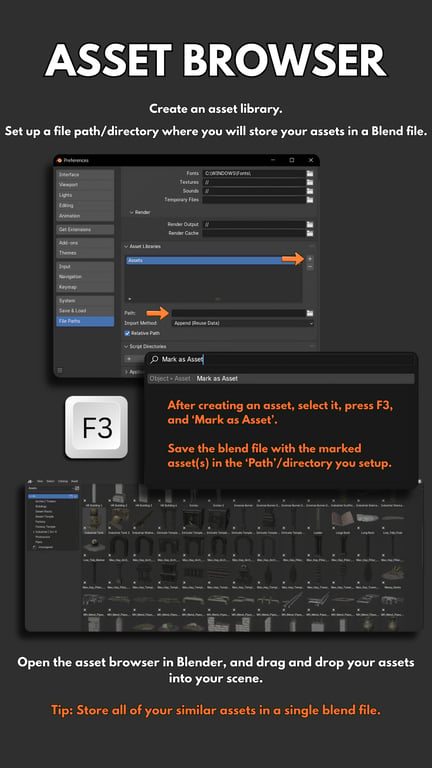Select the sphere on plane asset thumbnail

pyautogui.click(x=93, y=546)
